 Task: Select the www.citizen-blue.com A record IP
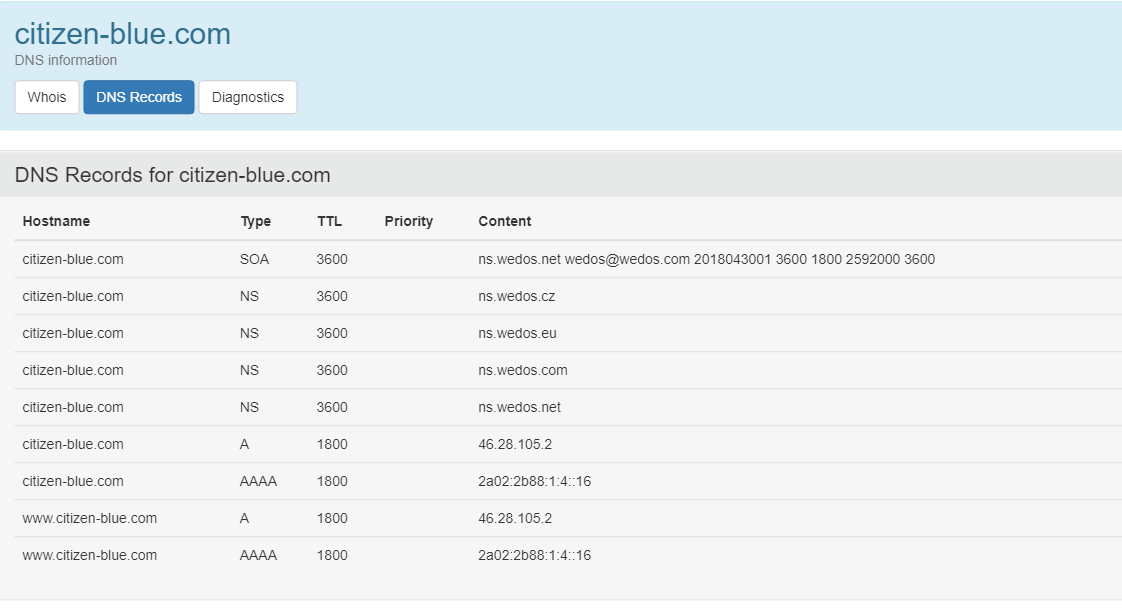515,519
